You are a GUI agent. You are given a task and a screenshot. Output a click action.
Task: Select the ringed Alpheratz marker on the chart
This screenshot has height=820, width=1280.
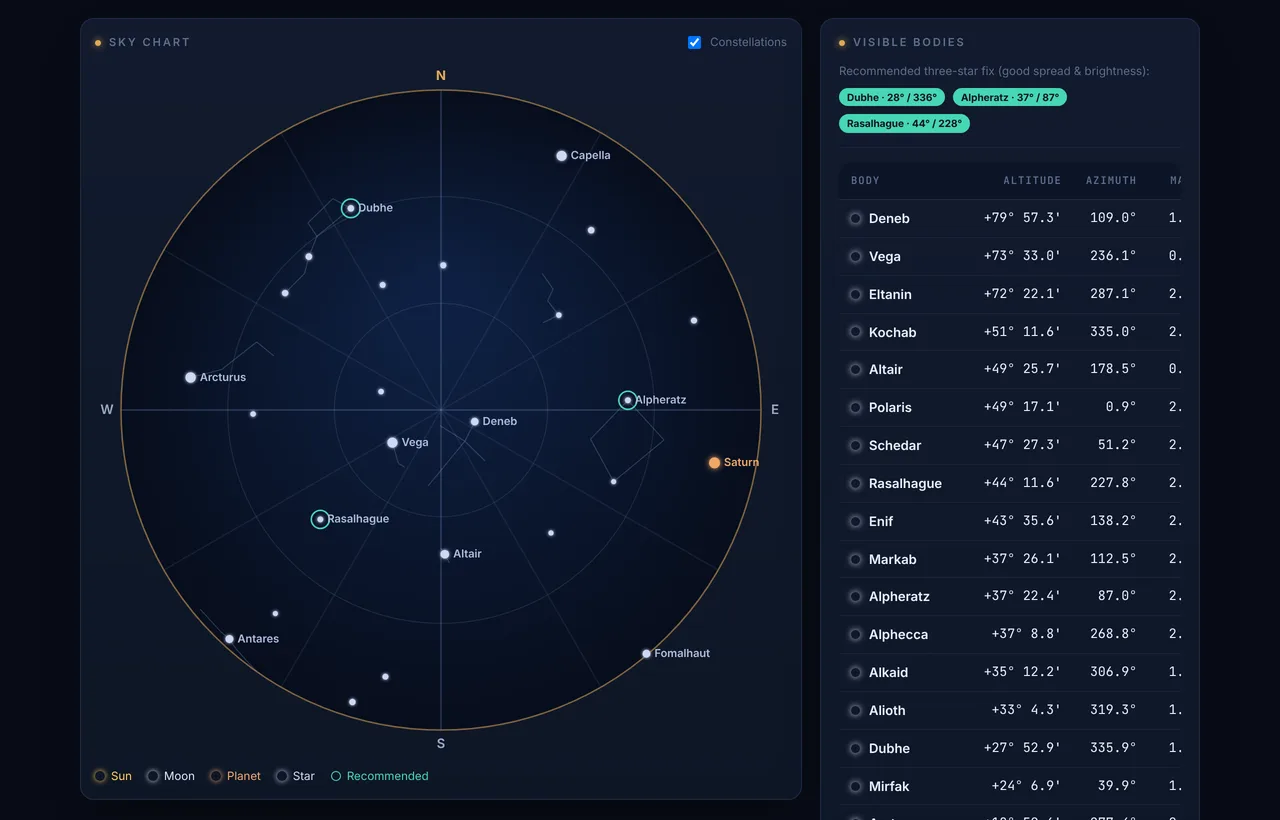point(628,400)
